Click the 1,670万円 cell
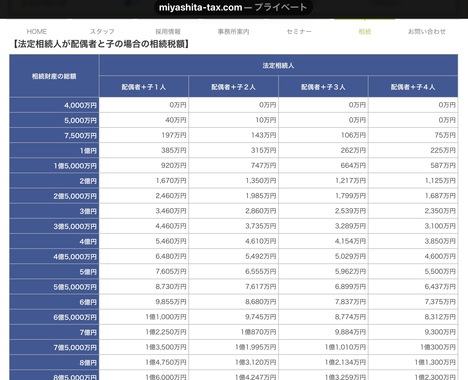The height and width of the screenshot is (380, 468). tap(144, 181)
